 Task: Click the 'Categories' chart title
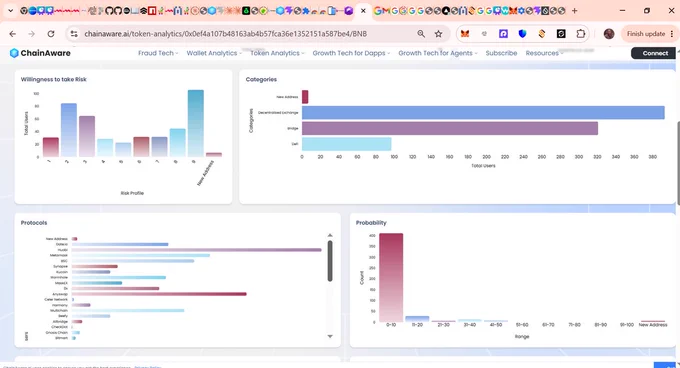[x=261, y=79]
